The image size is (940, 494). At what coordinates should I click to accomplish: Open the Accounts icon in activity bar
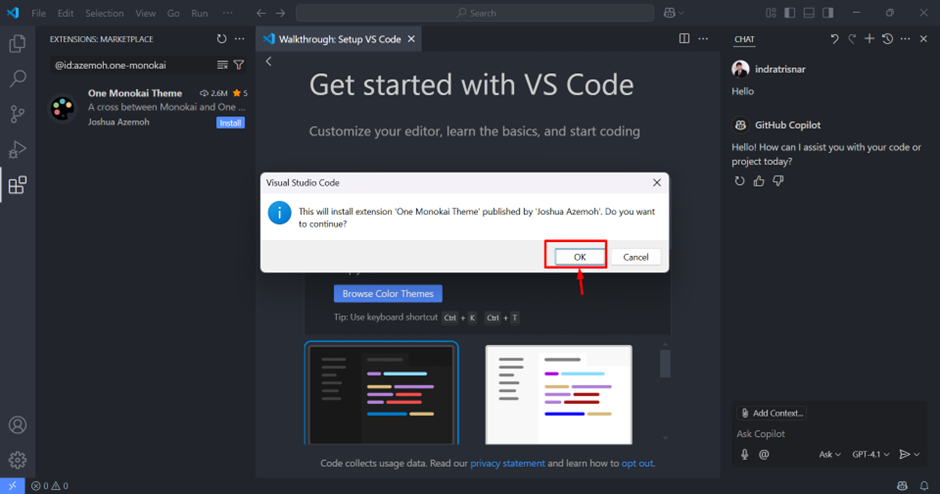click(x=17, y=424)
